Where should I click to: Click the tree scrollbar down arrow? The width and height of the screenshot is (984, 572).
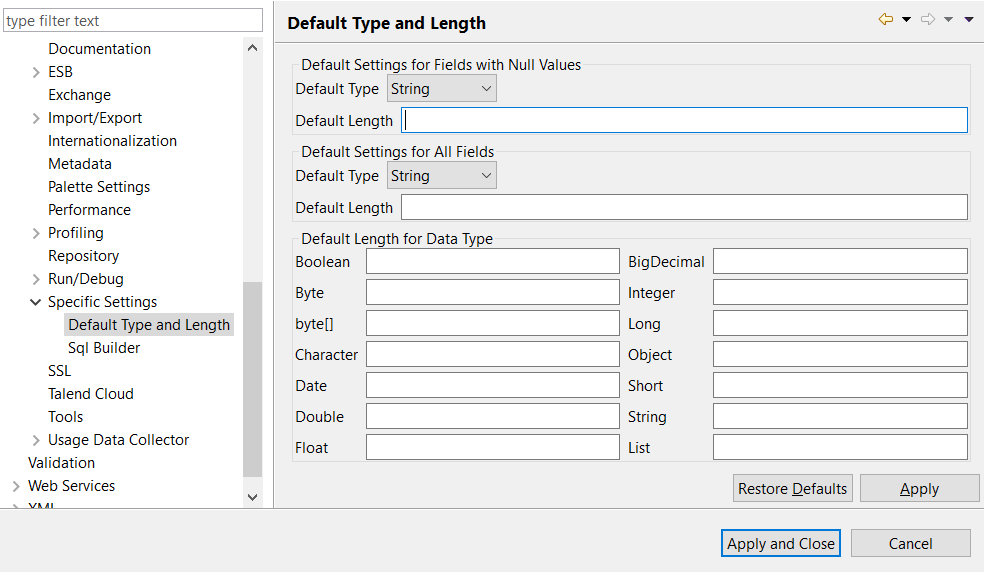click(252, 497)
